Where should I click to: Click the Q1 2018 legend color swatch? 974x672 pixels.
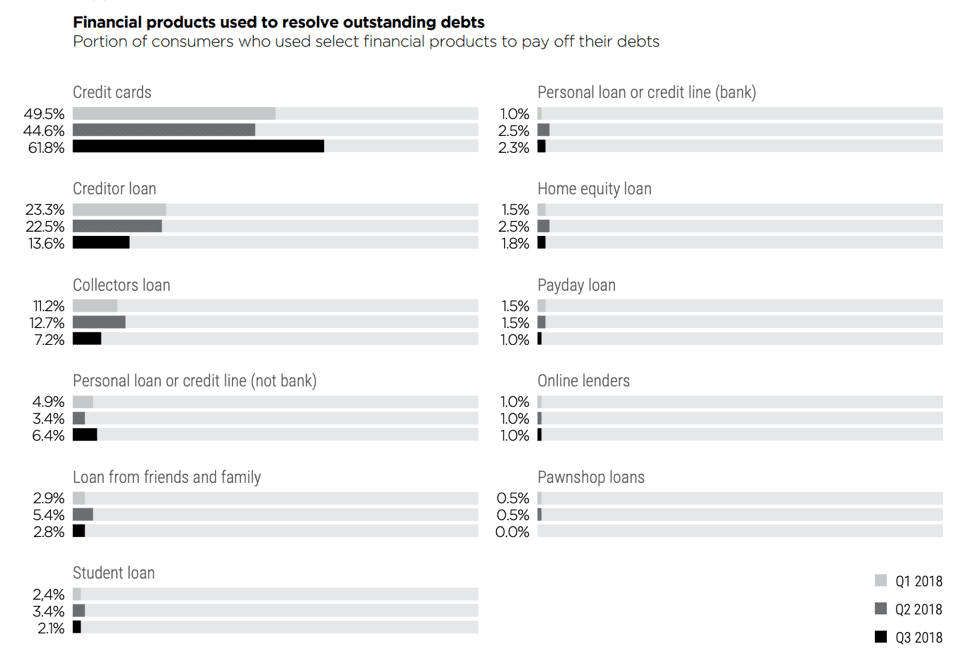(881, 581)
